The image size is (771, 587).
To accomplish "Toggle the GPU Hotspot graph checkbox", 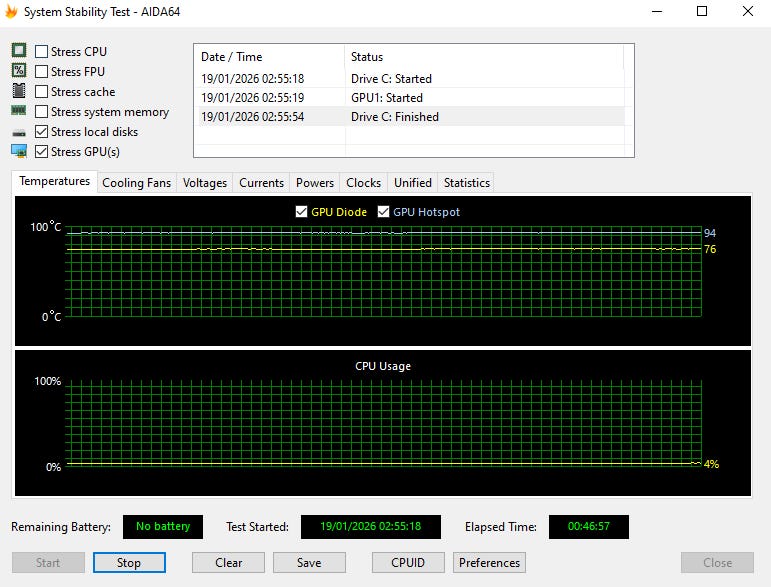I will pos(383,212).
